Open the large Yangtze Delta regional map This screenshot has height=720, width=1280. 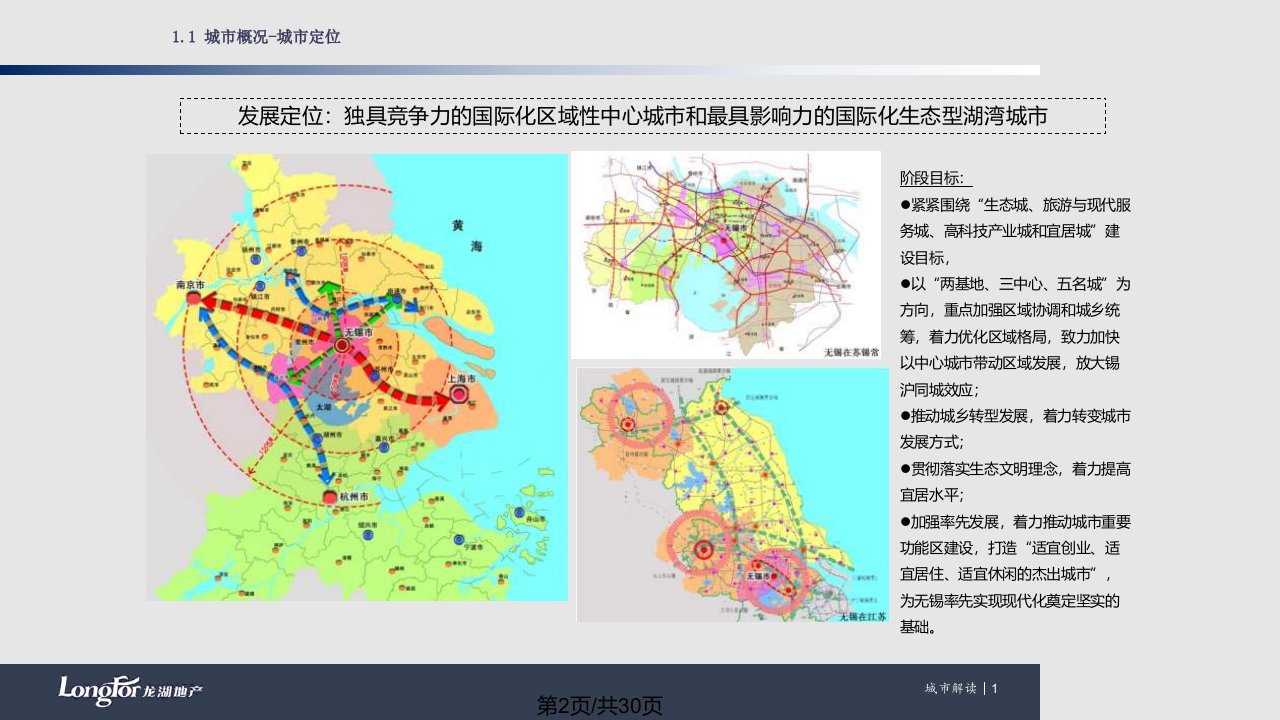[357, 377]
